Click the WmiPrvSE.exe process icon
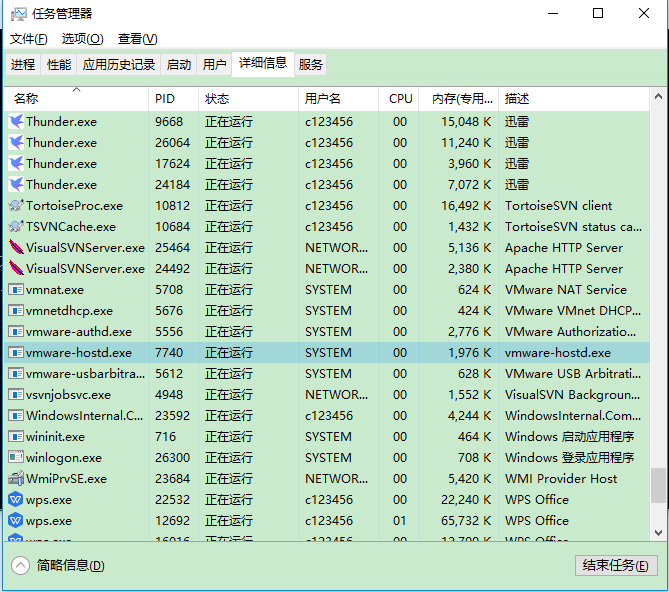 tap(16, 479)
